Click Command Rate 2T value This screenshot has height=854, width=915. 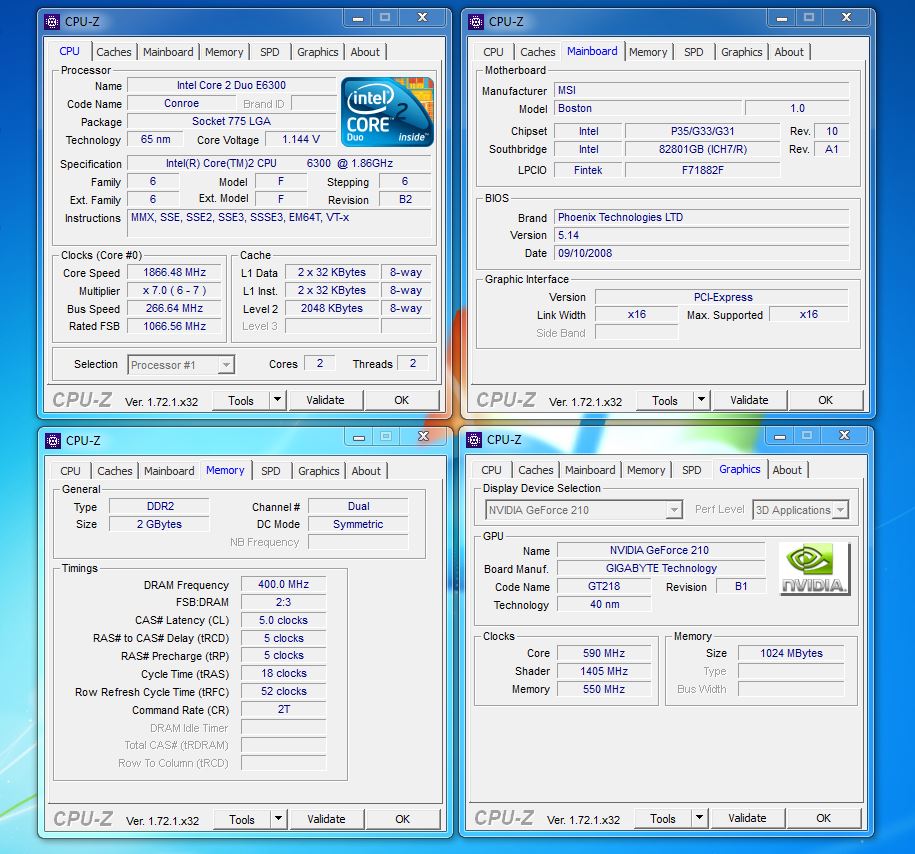coord(283,709)
